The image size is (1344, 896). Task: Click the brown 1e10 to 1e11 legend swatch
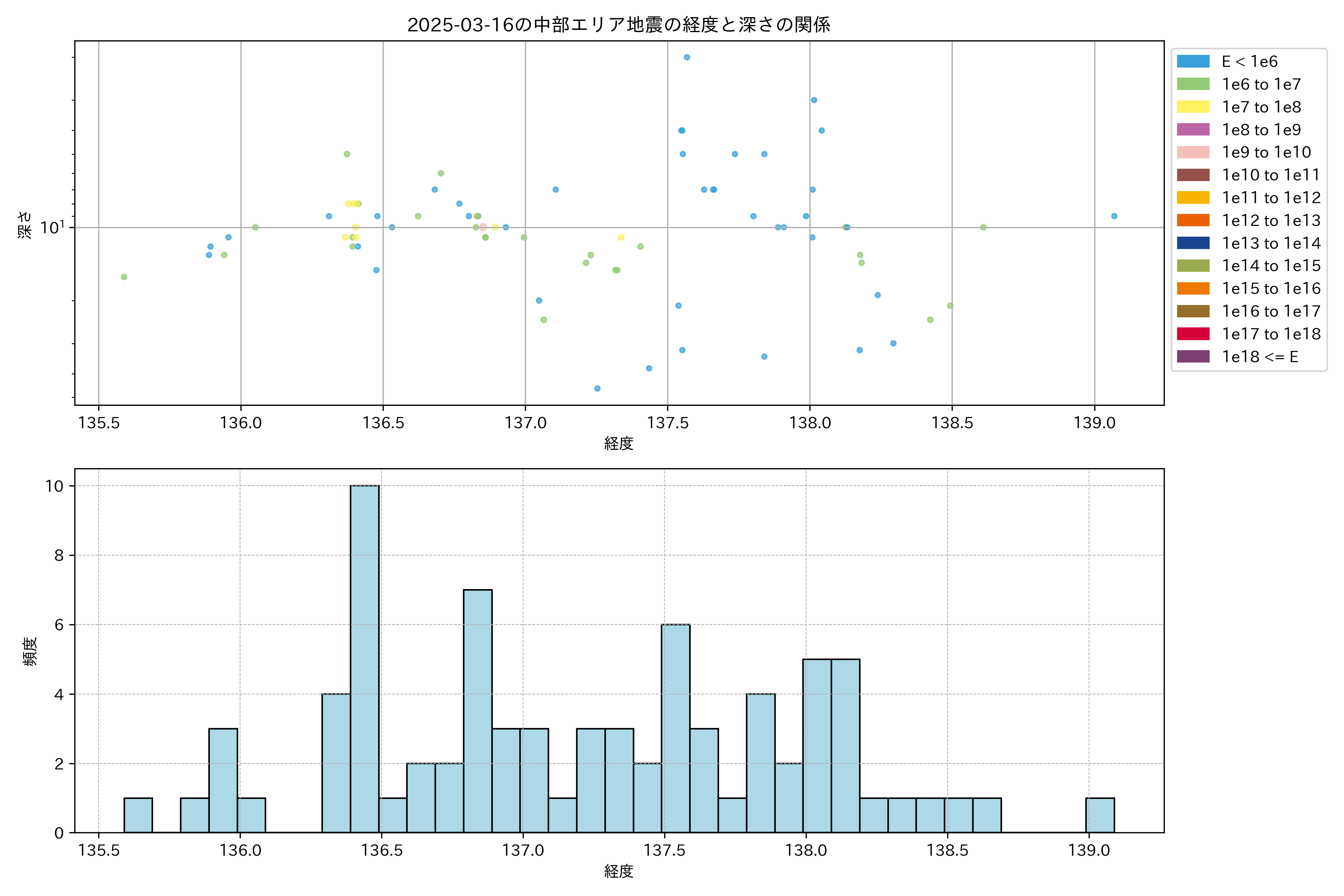pyautogui.click(x=1193, y=175)
